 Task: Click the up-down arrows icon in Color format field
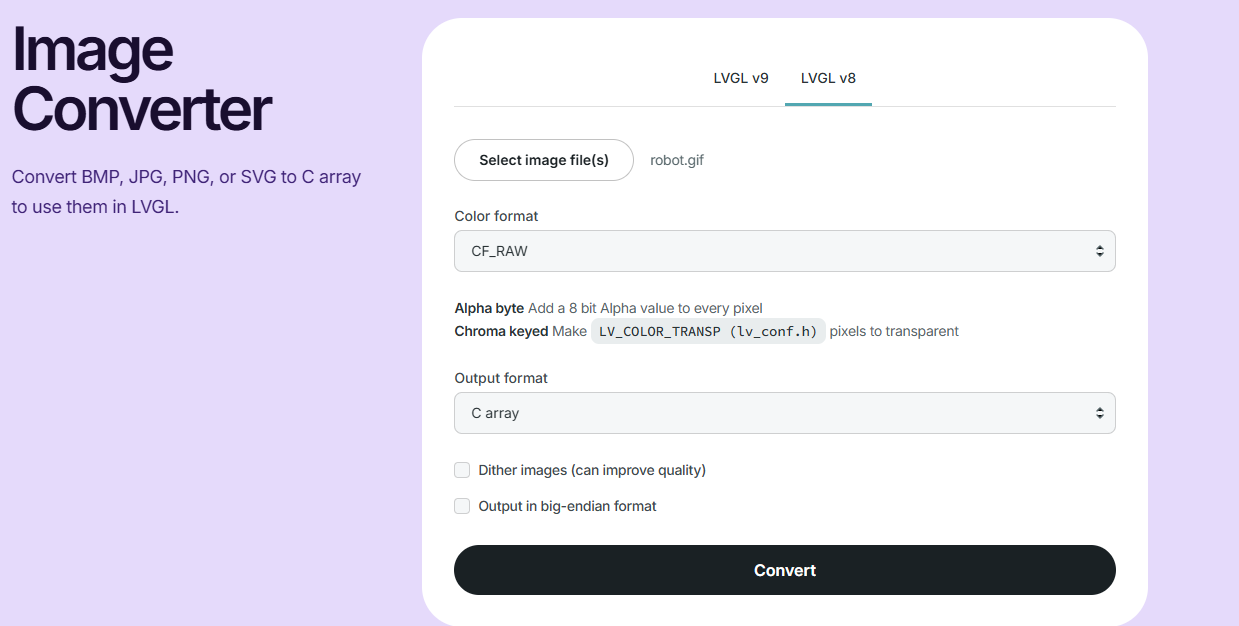click(1099, 251)
